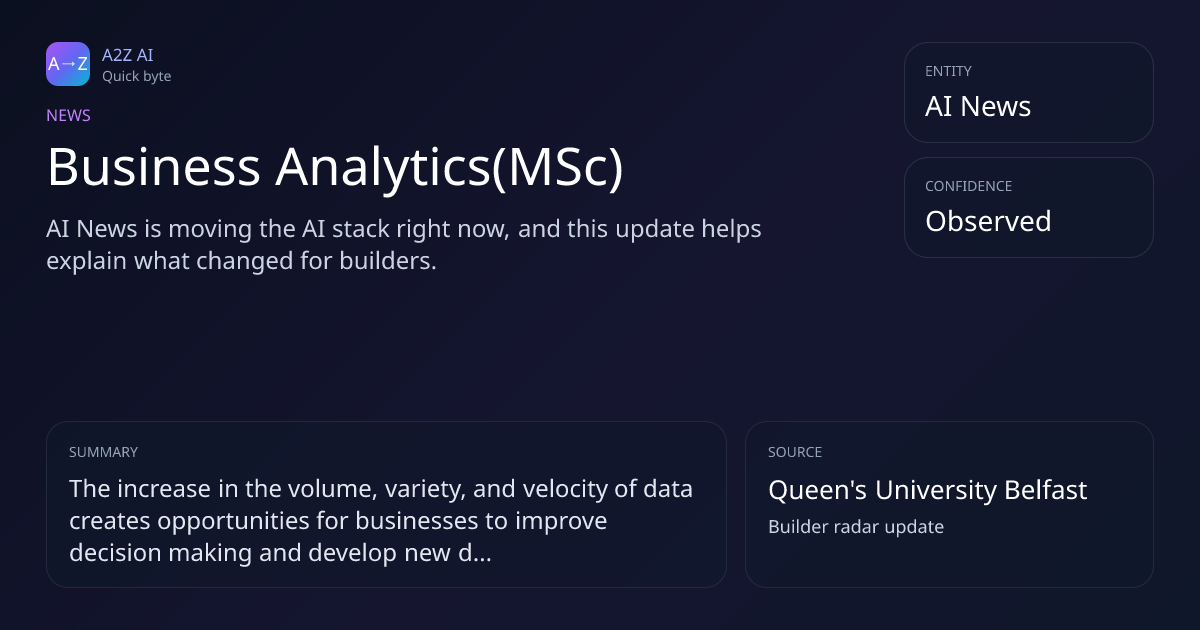Viewport: 1200px width, 630px height.
Task: Select the SUMMARY section label
Action: (103, 452)
